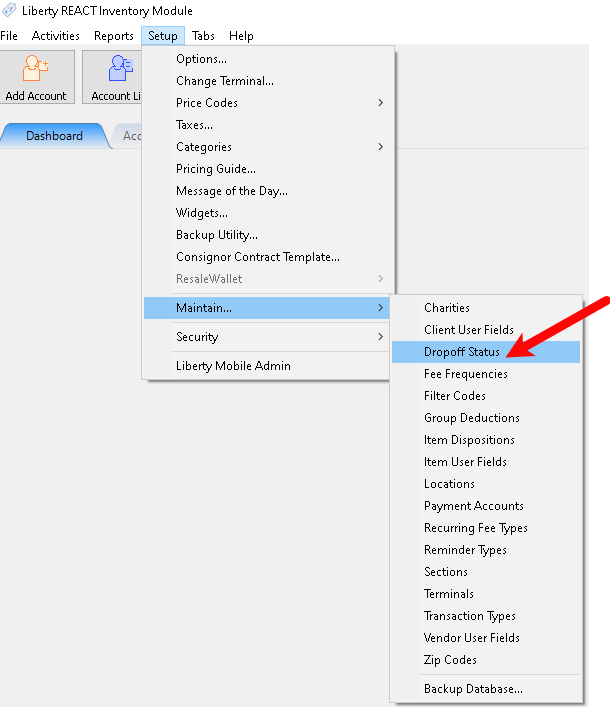Open Item User Fields
610x707 pixels.
coord(486,462)
